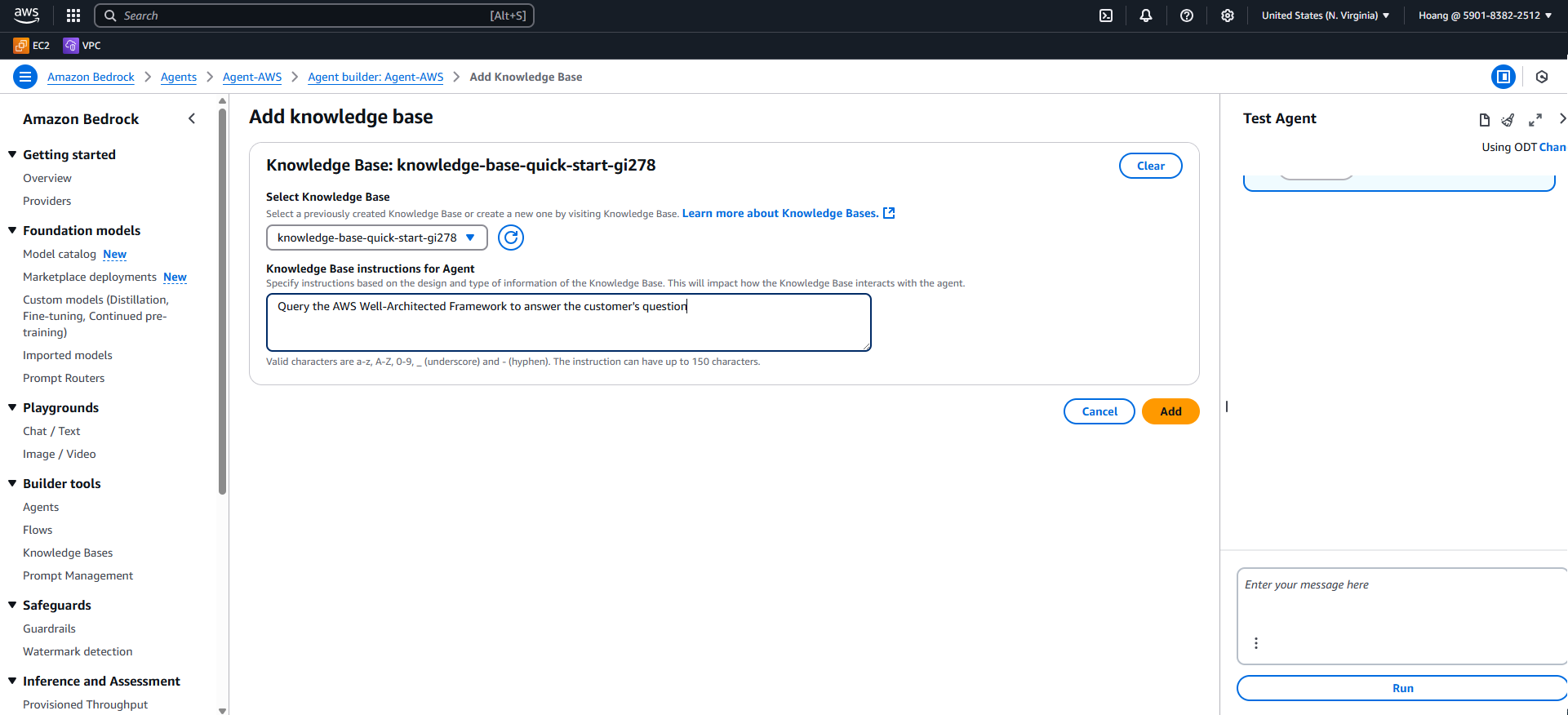Open the EC2 shortcut in favorites bar

tap(32, 46)
